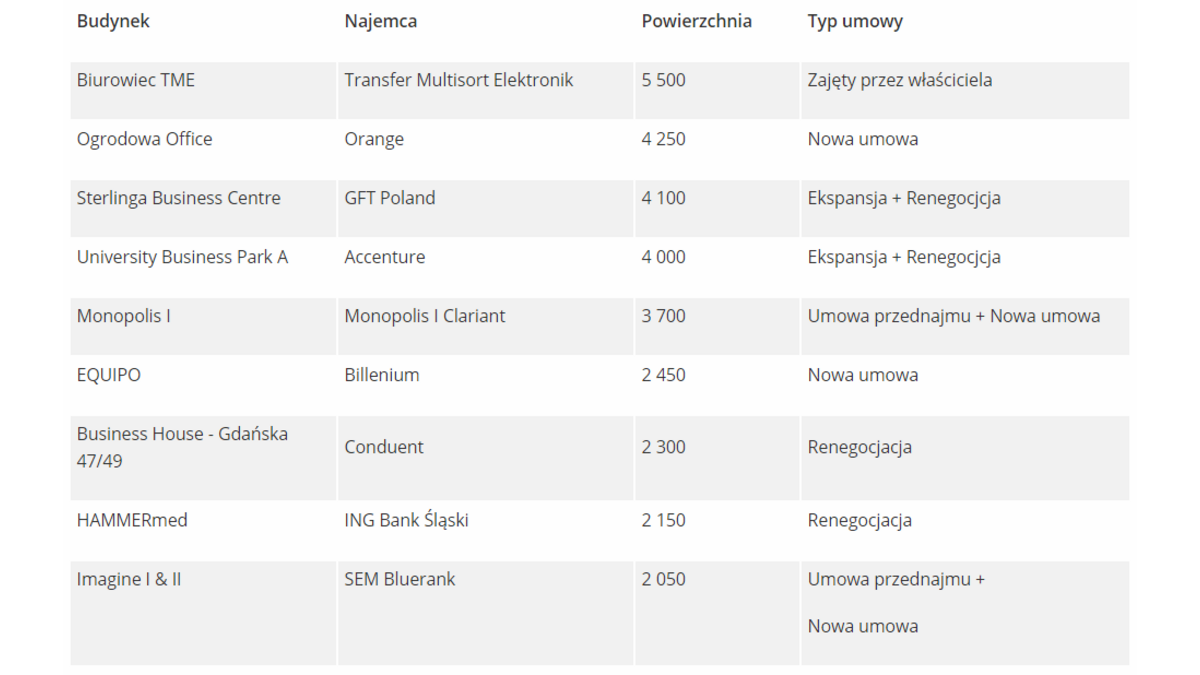
Task: Select the Imagine I & II cell
Action: click(129, 579)
